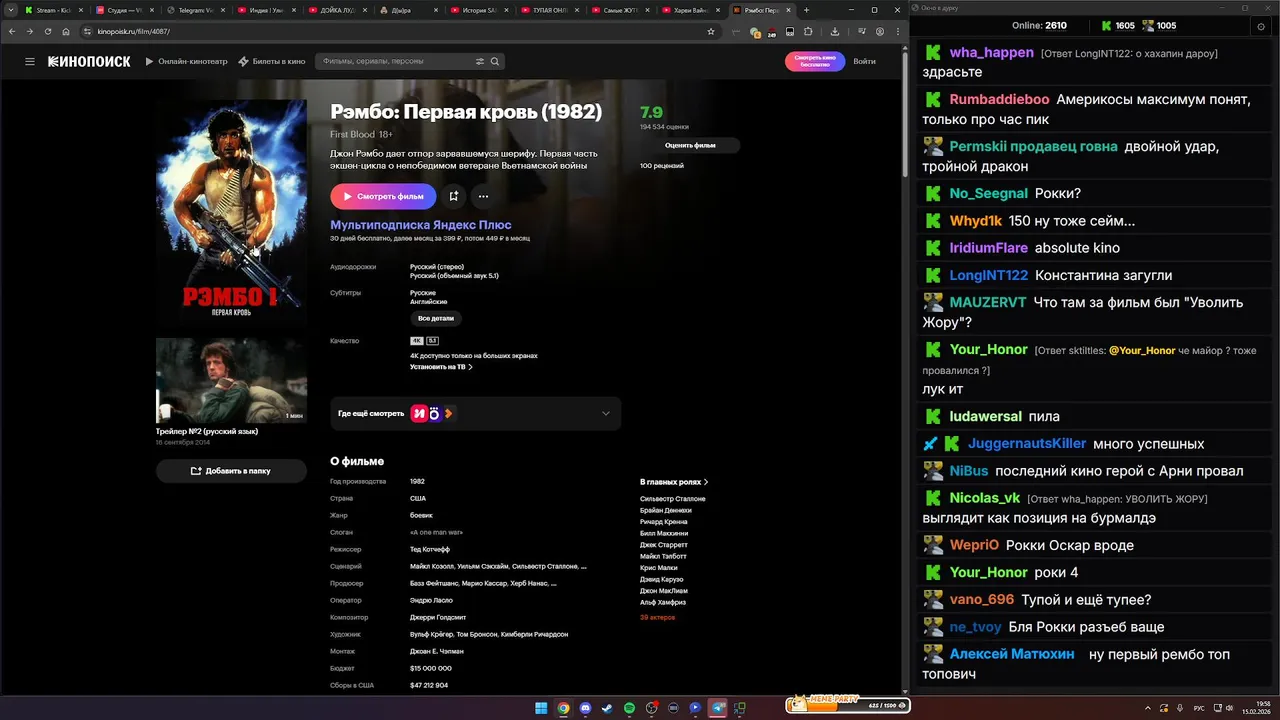Expand Где ещё смотреть panel
The image size is (1280, 720).
tap(476, 413)
